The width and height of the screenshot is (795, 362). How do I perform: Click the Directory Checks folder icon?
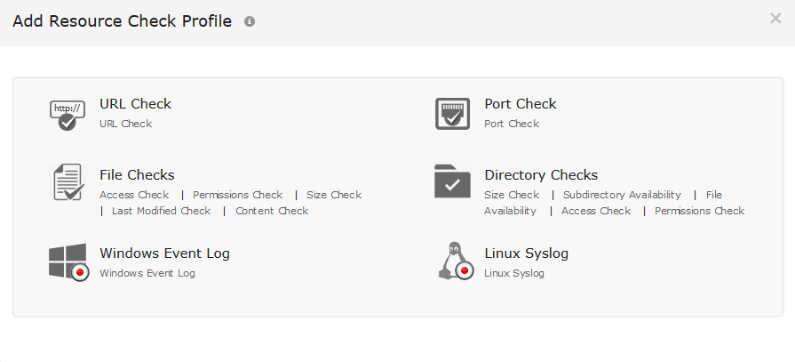coord(452,181)
